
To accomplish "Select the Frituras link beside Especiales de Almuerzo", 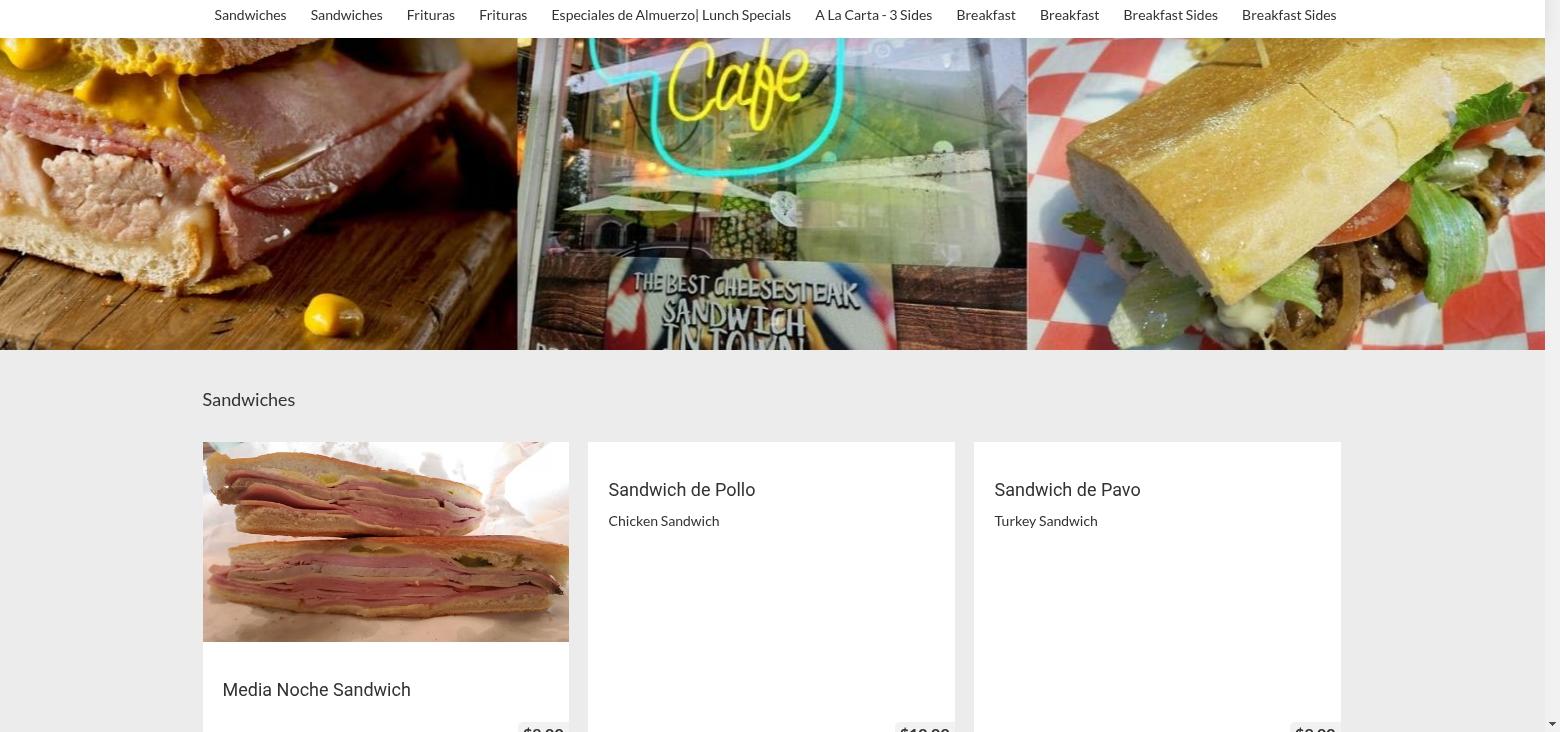I will tap(503, 15).
